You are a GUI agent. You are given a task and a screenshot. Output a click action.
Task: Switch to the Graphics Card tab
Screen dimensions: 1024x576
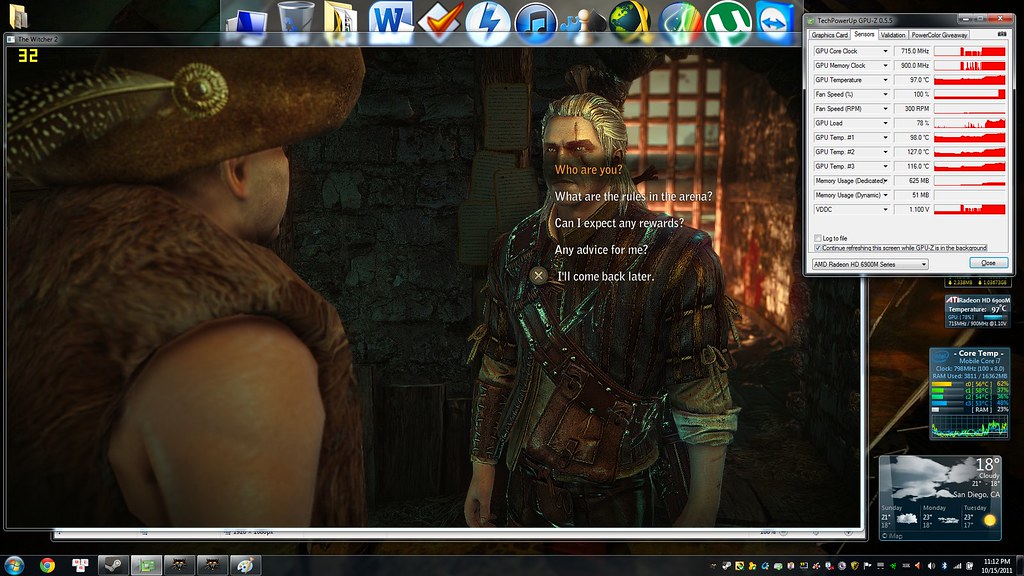(829, 35)
